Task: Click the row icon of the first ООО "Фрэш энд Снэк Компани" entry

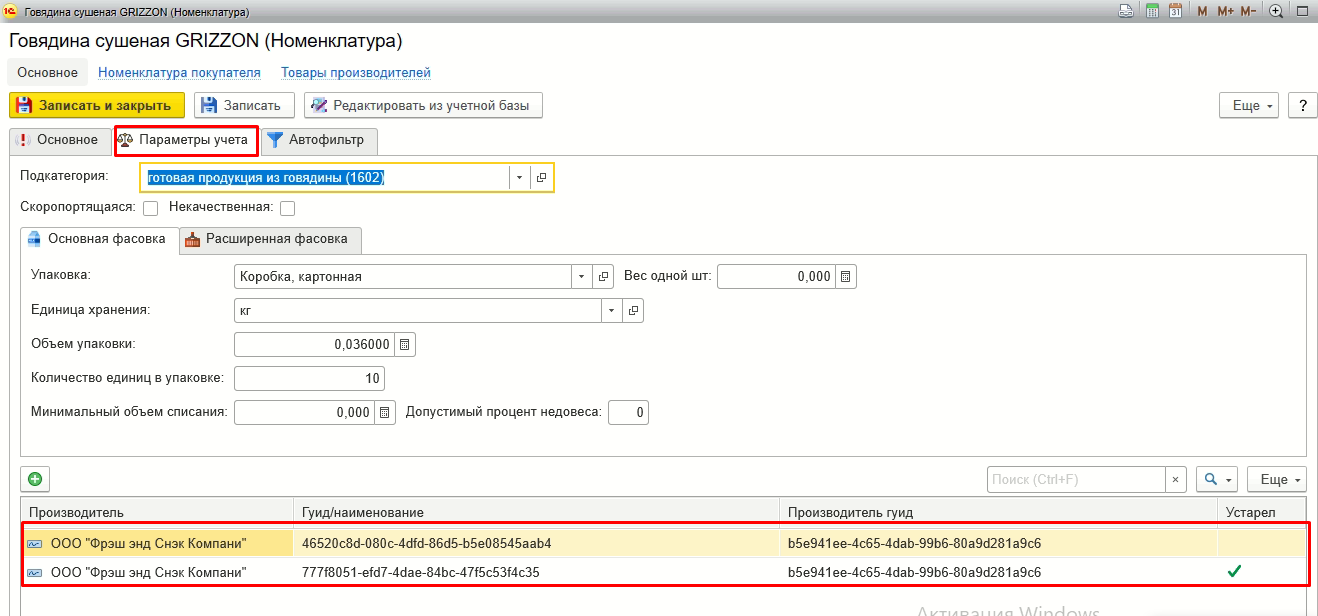Action: tap(35, 544)
